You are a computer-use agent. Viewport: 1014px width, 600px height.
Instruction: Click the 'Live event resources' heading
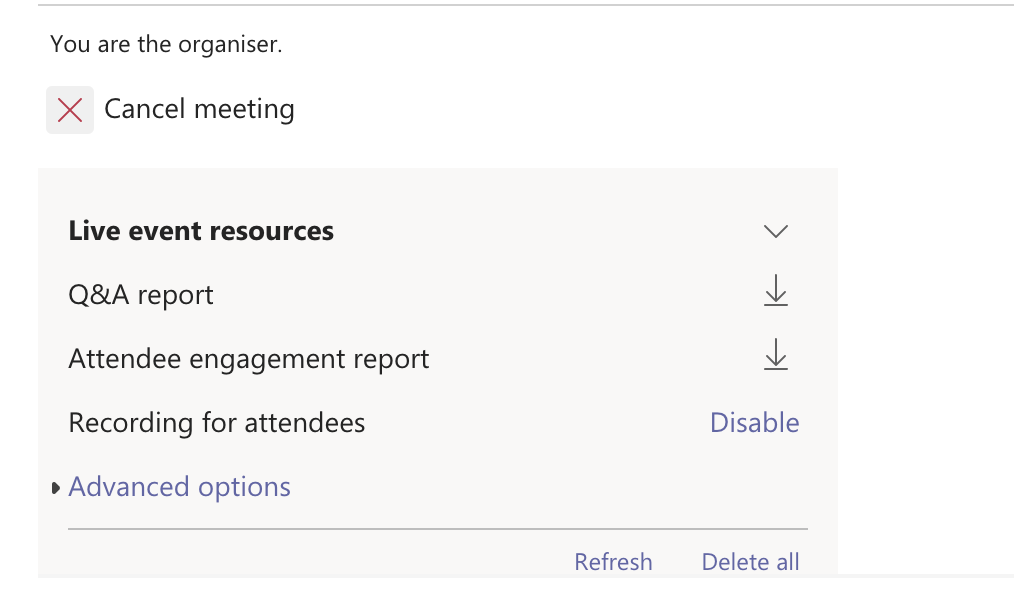tap(201, 231)
